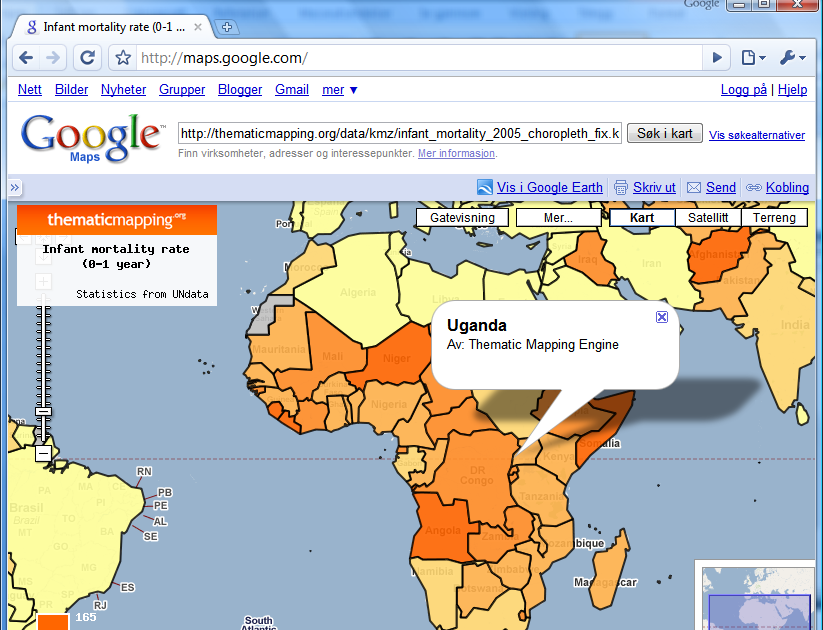The width and height of the screenshot is (823, 630).
Task: Click the Kobling link
Action: point(787,187)
